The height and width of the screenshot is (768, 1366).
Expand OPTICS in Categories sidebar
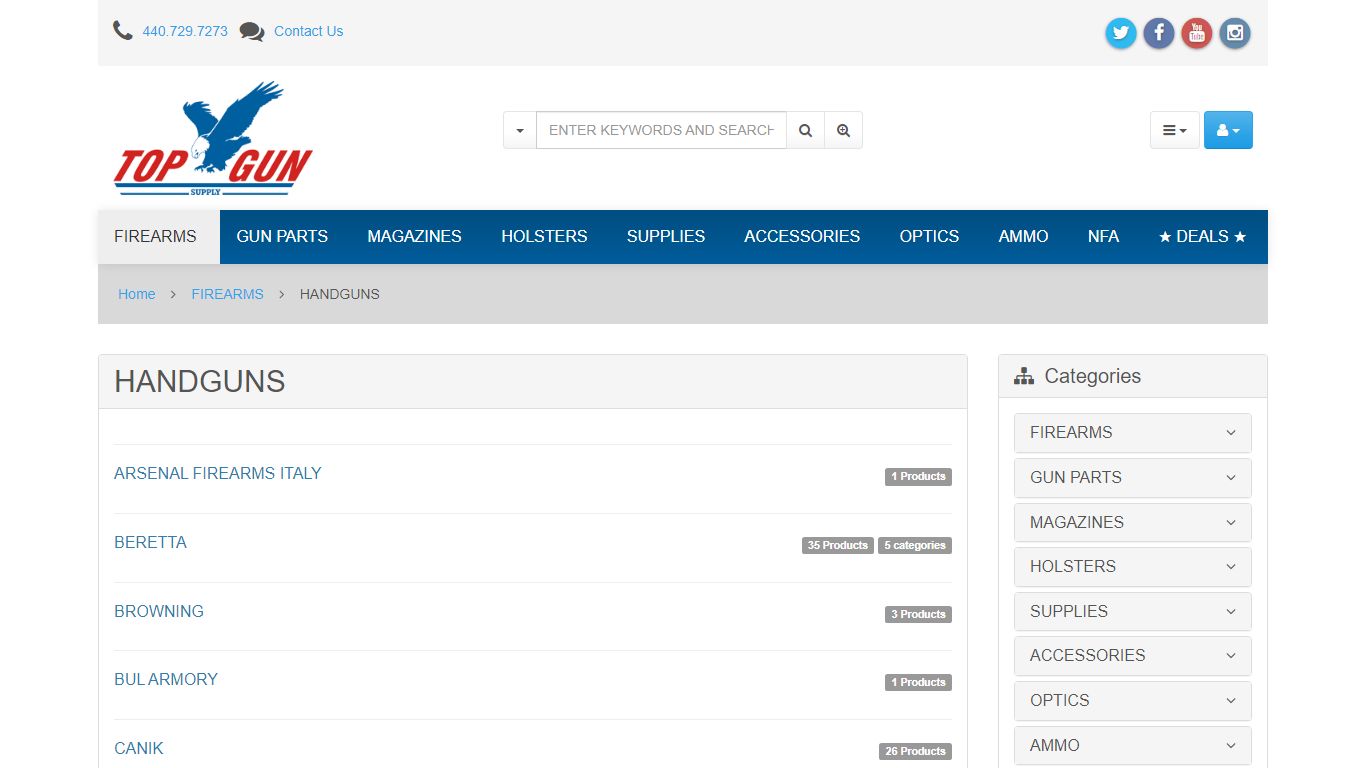tap(1133, 701)
